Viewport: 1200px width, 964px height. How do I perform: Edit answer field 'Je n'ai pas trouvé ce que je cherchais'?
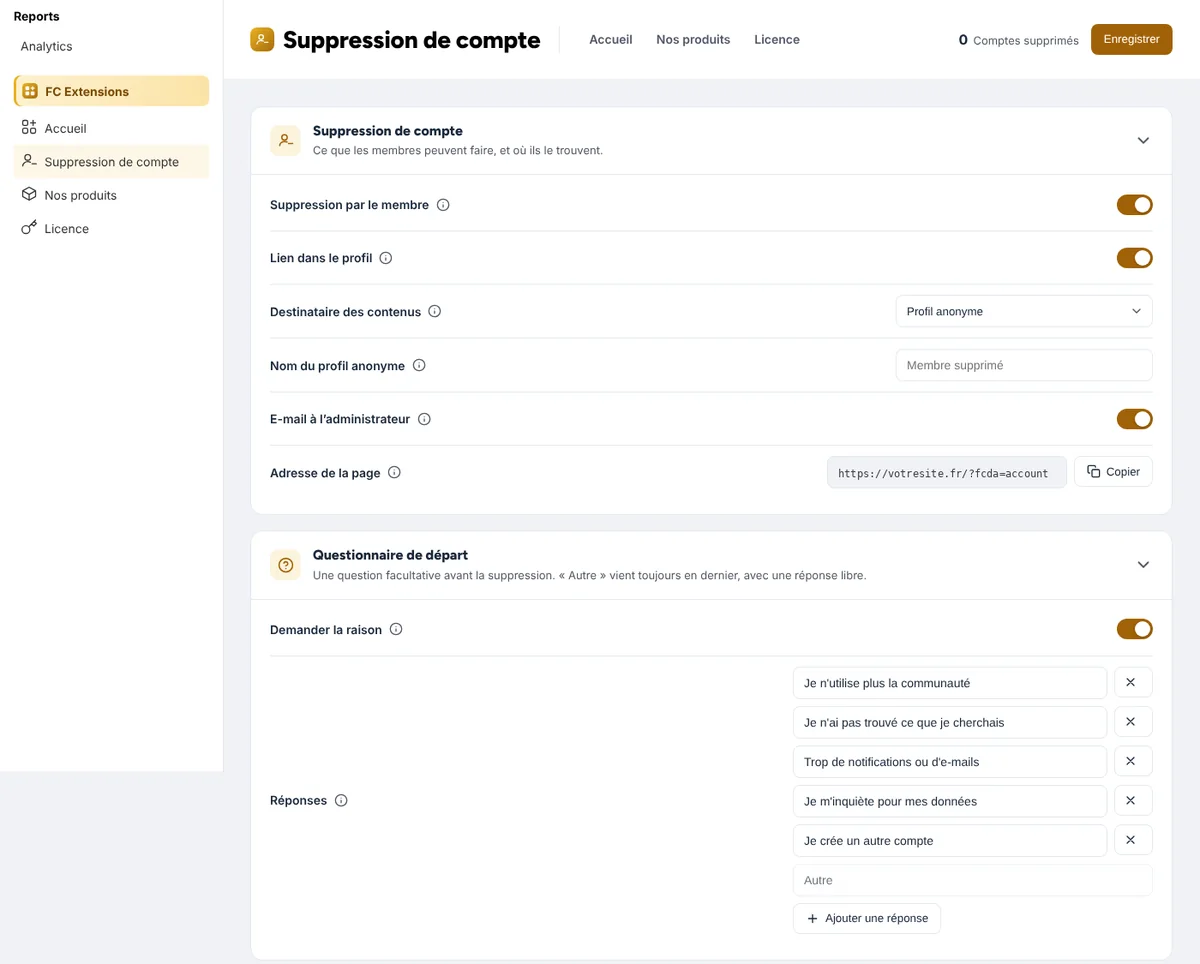click(950, 722)
